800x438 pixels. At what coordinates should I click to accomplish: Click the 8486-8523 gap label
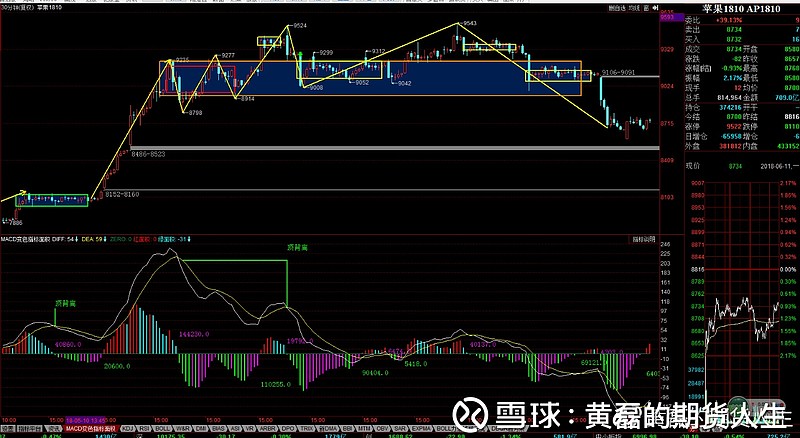(148, 153)
